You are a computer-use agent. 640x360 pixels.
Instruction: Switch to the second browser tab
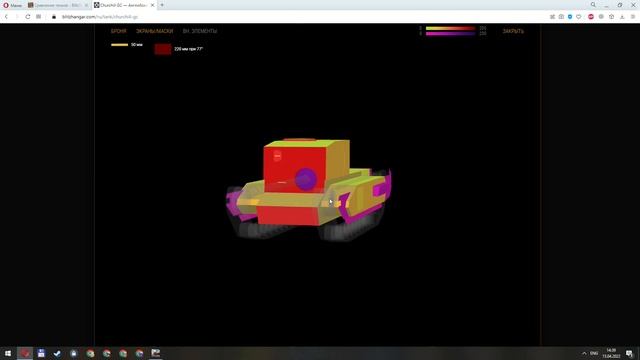57,5
